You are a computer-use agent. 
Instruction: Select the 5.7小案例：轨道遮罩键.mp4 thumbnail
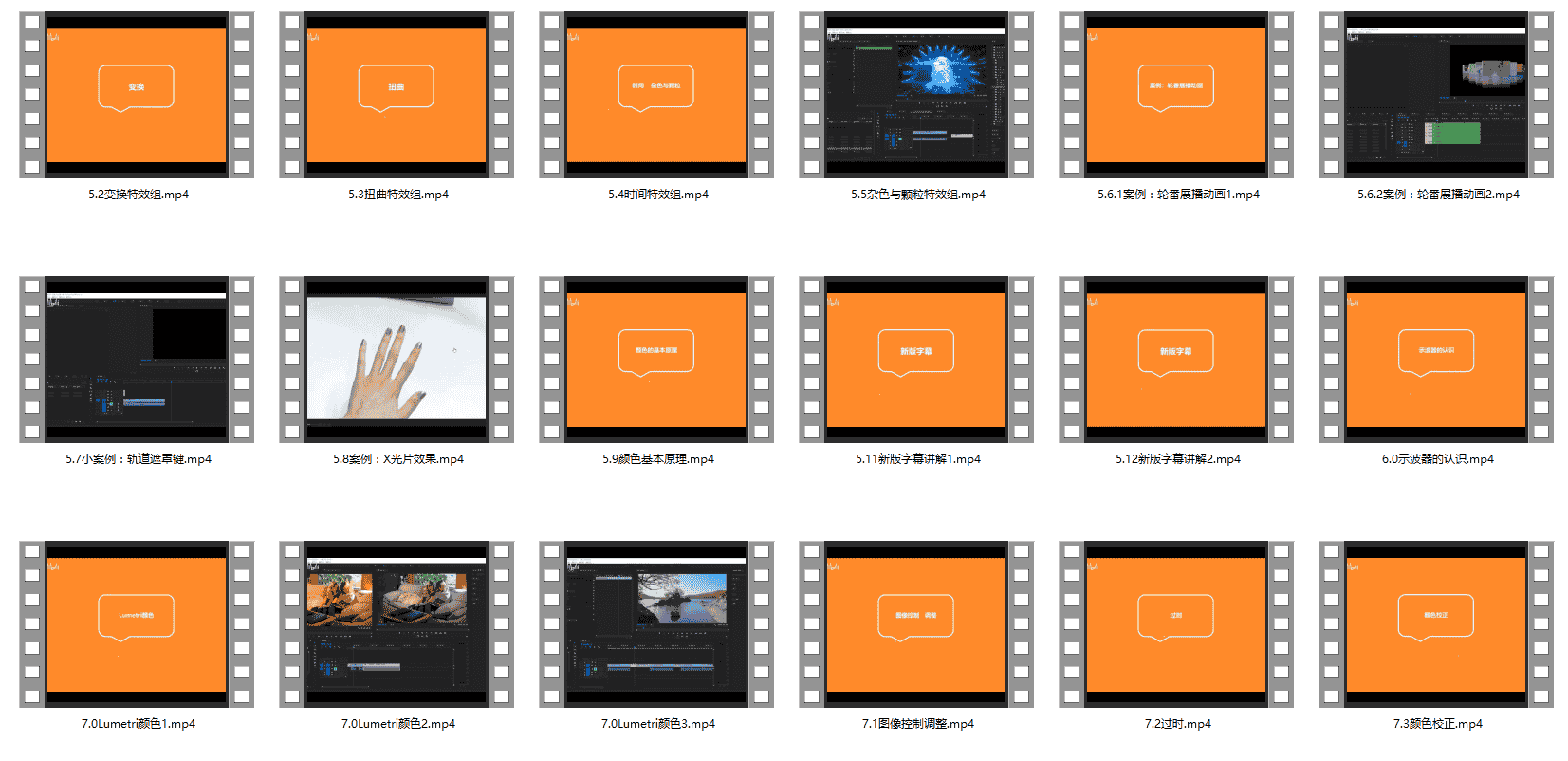pyautogui.click(x=137, y=360)
